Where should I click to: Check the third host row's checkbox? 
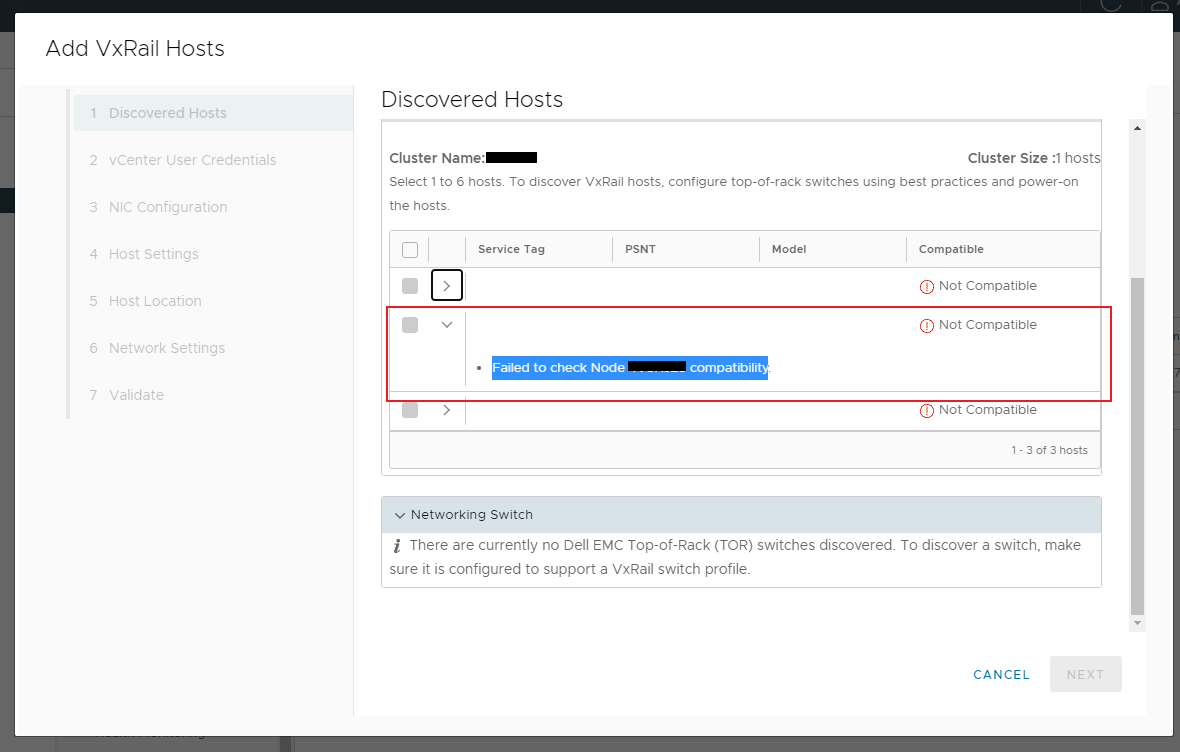pyautogui.click(x=409, y=410)
